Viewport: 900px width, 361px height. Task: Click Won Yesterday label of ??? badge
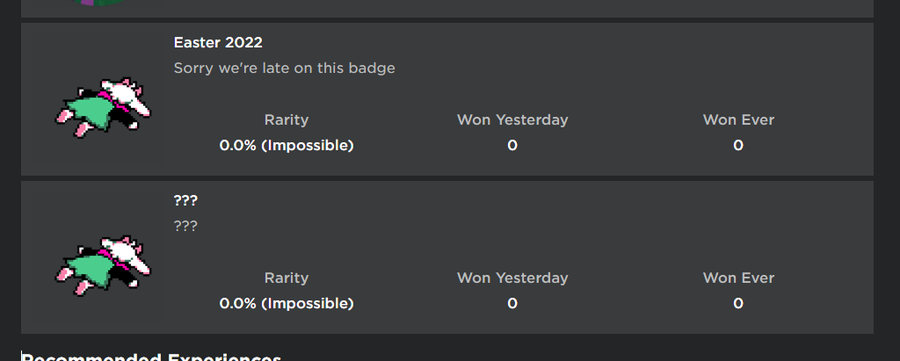click(x=512, y=278)
